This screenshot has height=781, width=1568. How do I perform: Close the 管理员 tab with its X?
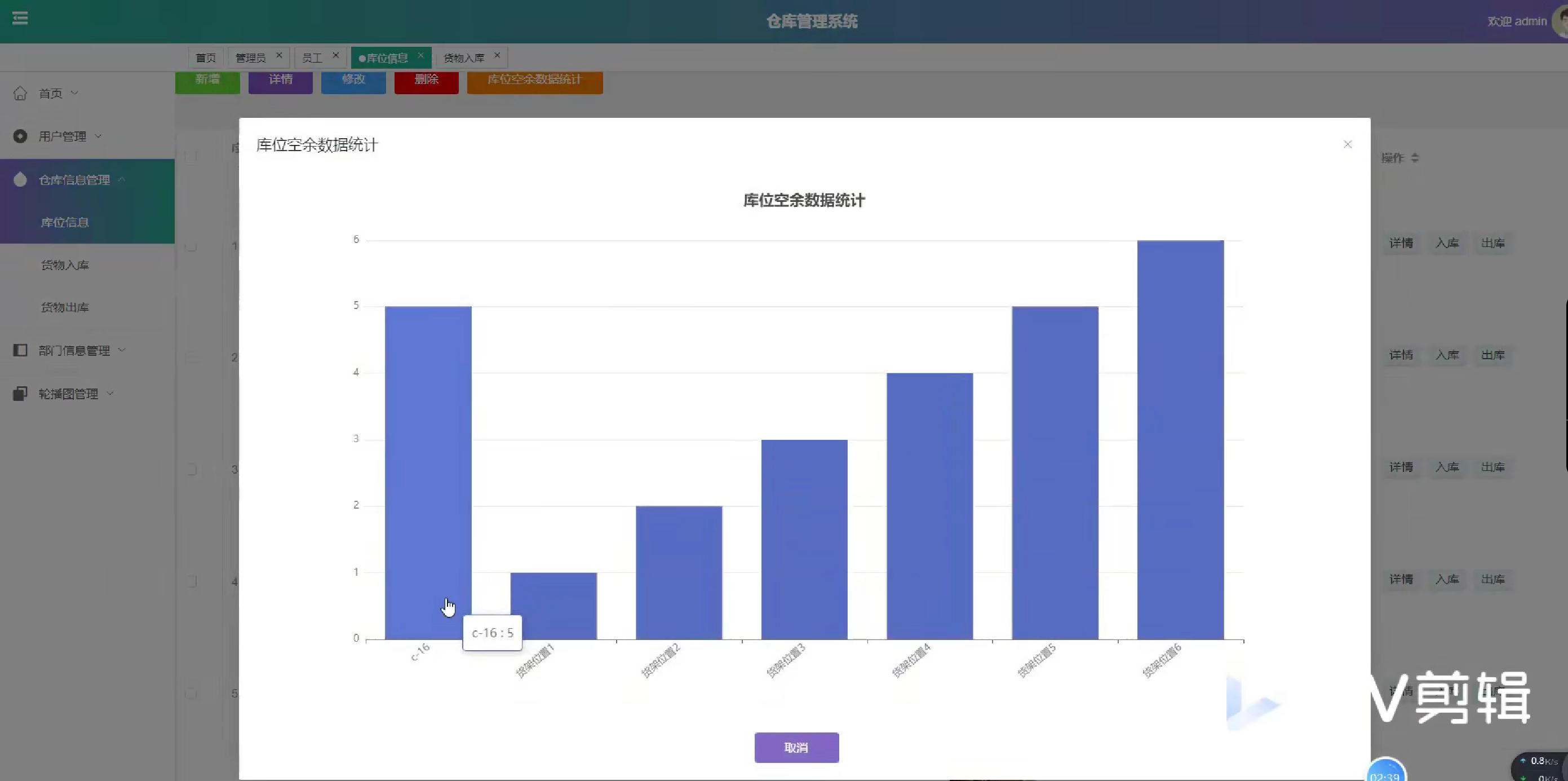279,55
